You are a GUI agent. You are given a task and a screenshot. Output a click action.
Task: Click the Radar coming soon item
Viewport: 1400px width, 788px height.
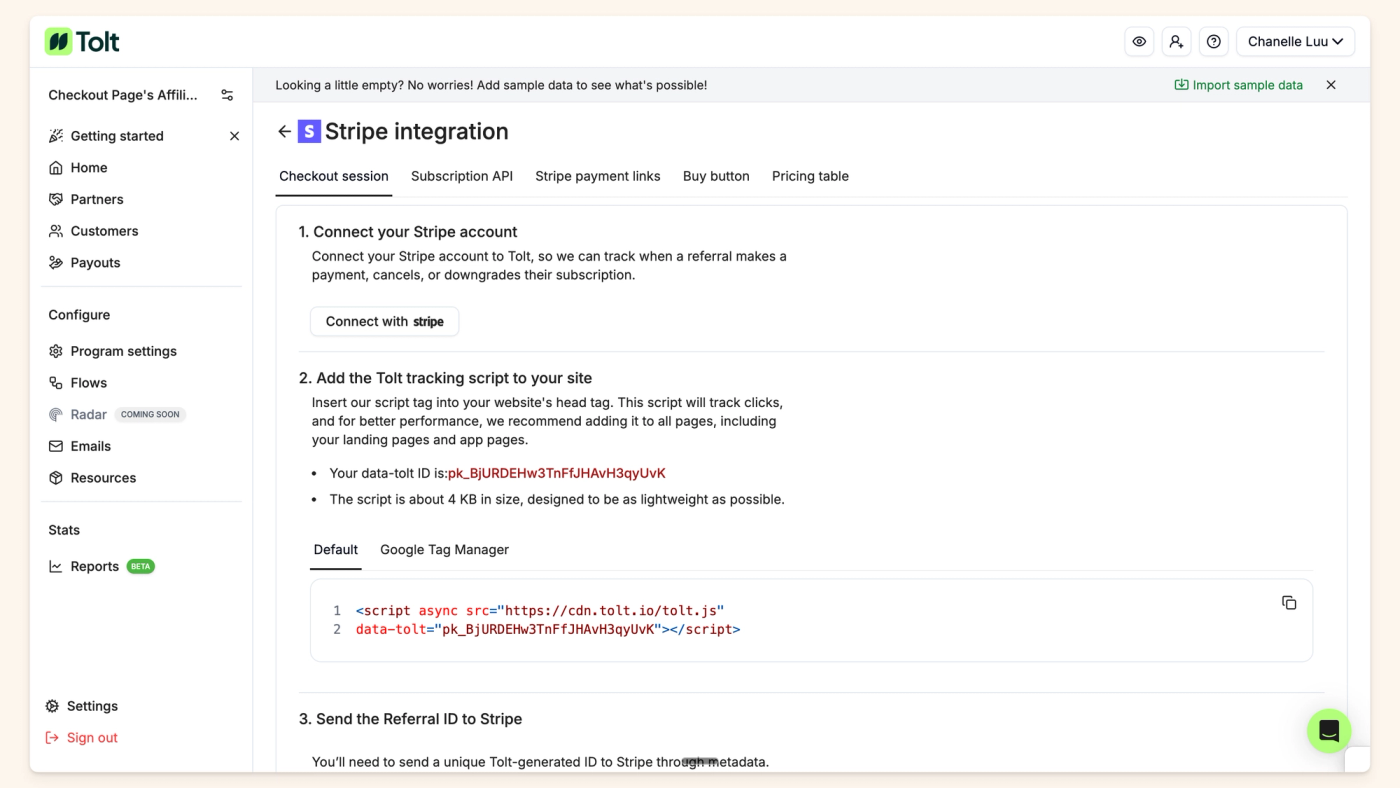(117, 414)
